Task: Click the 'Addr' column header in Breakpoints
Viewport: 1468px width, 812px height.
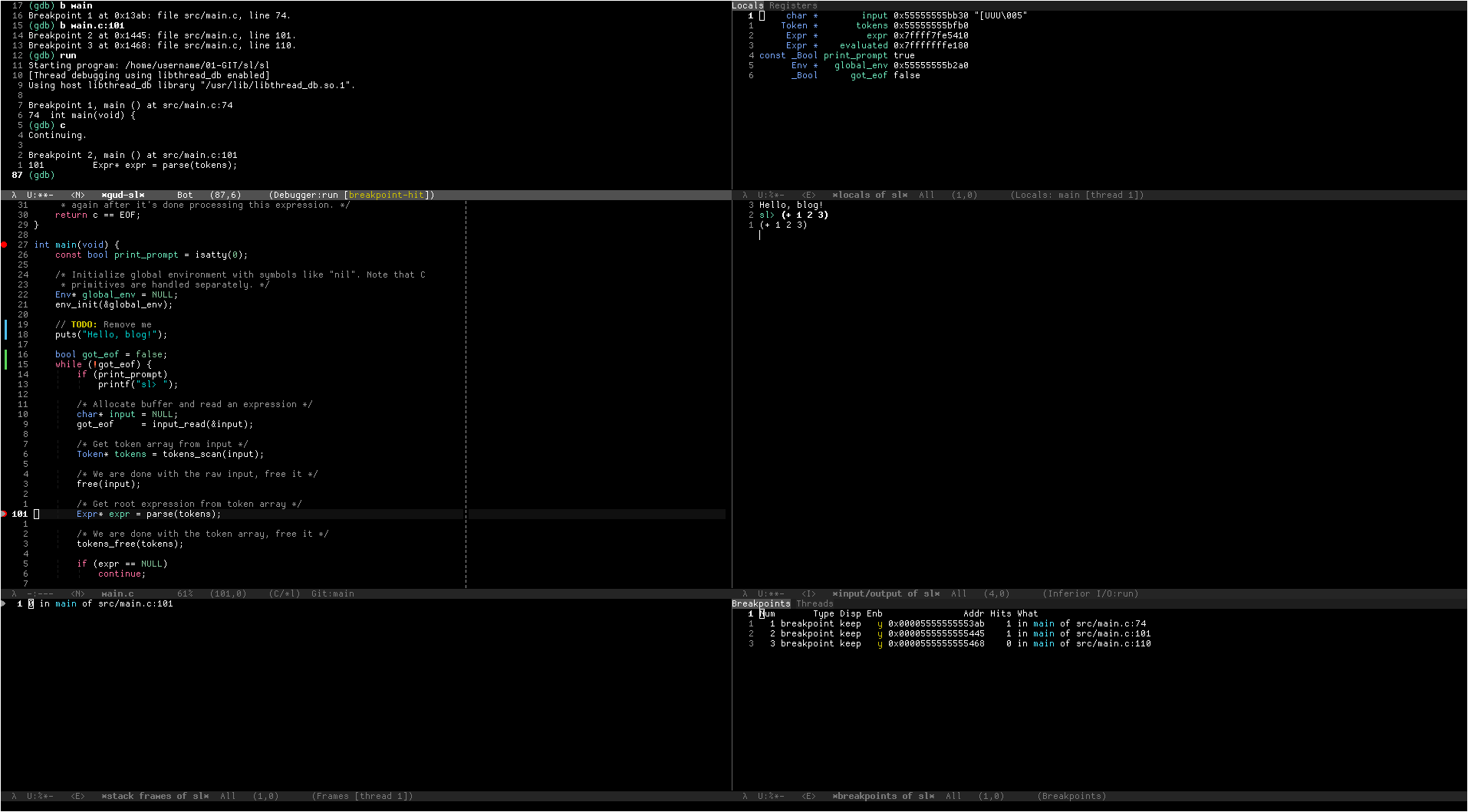Action: (974, 613)
